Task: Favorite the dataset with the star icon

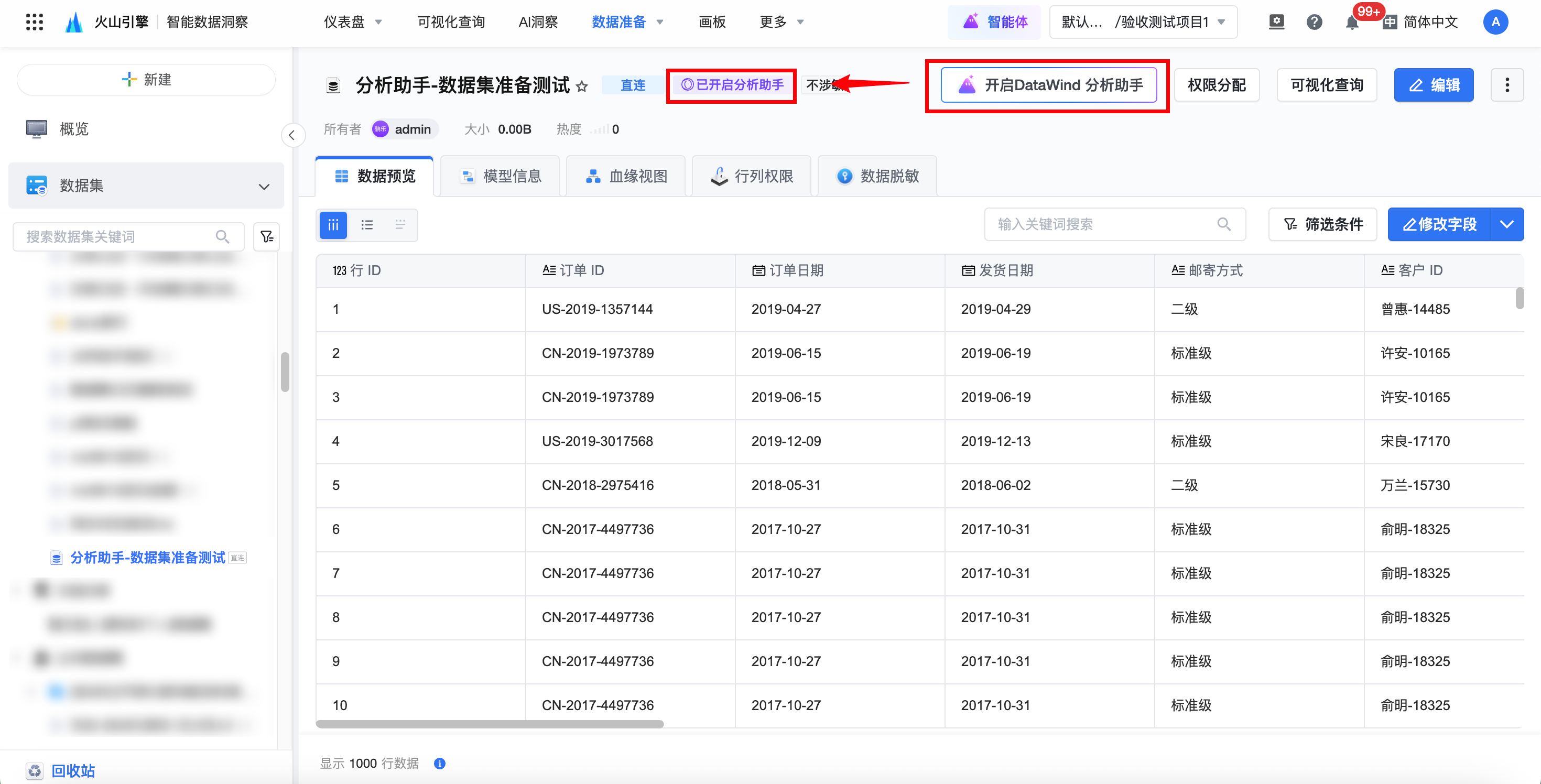Action: pos(581,86)
